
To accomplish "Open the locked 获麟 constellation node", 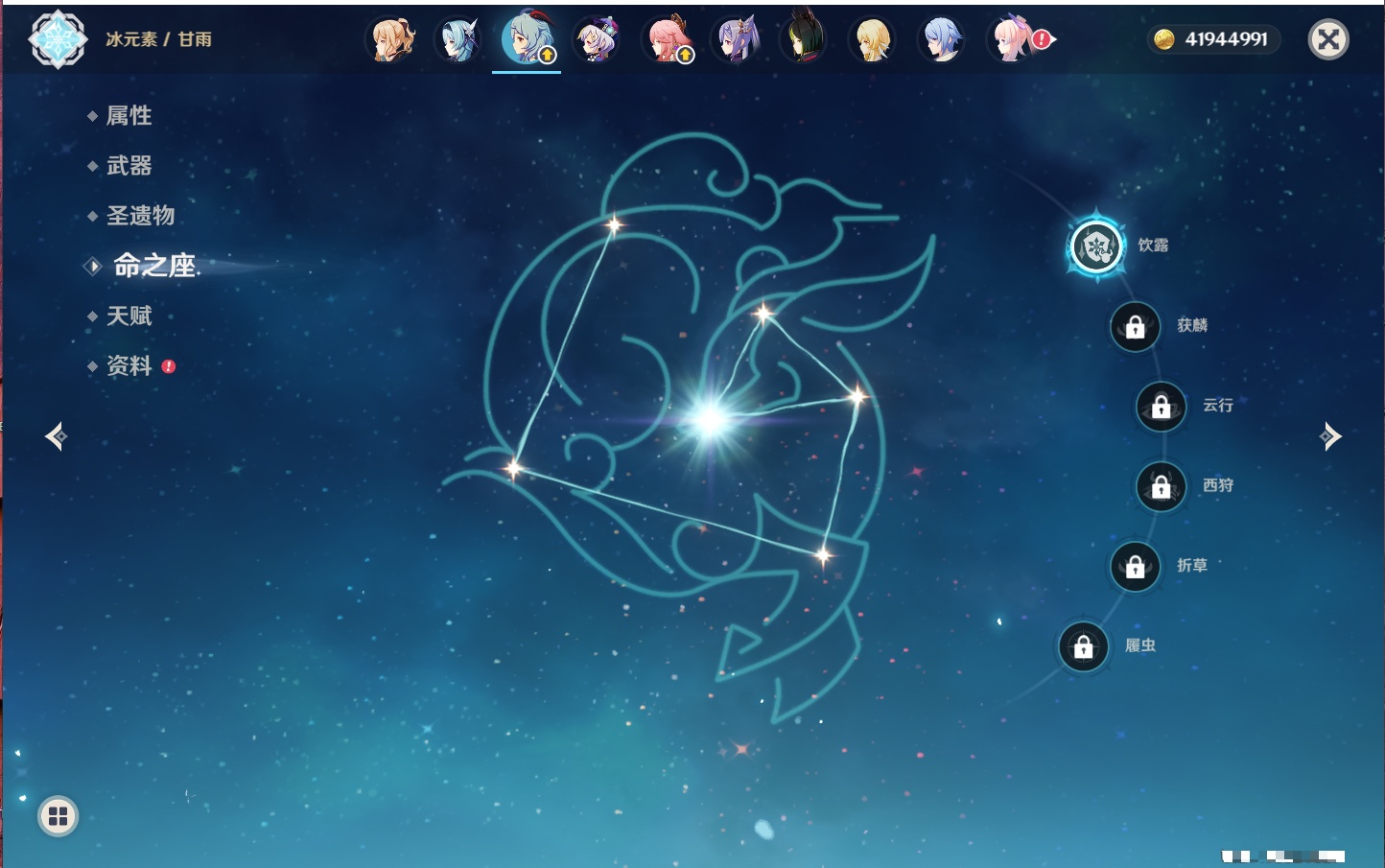I will 1135,327.
